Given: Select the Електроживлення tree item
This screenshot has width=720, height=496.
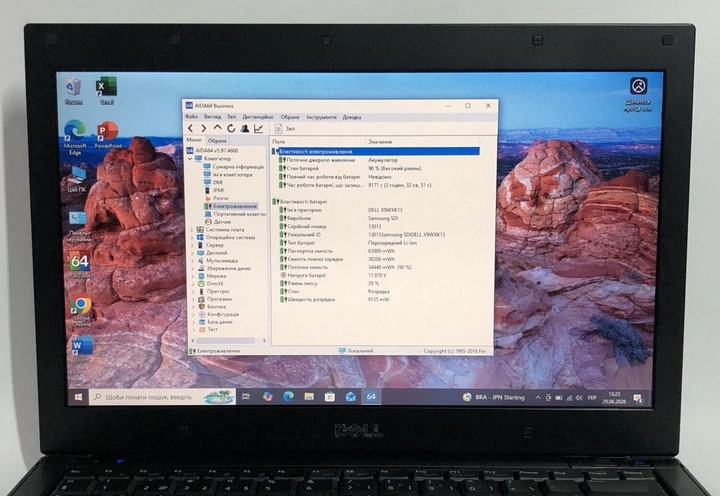Looking at the screenshot, I should (x=231, y=206).
